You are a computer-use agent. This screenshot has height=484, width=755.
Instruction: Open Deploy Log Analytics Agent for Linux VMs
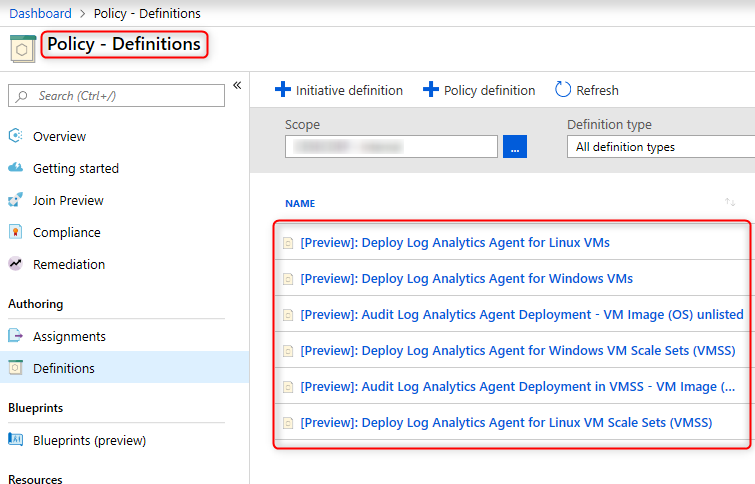click(x=455, y=243)
